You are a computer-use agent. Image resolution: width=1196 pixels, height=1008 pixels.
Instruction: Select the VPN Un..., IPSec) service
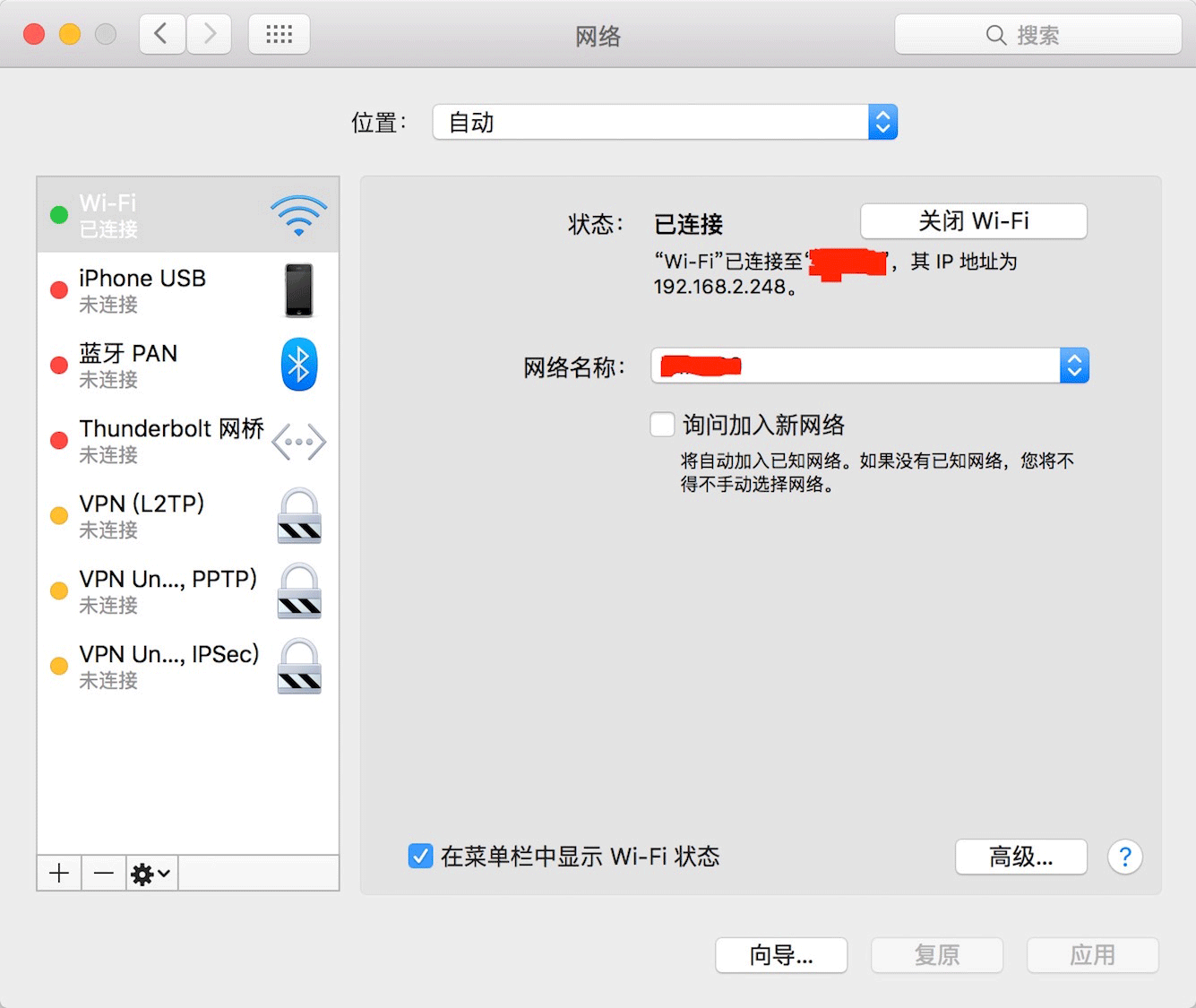(x=188, y=667)
